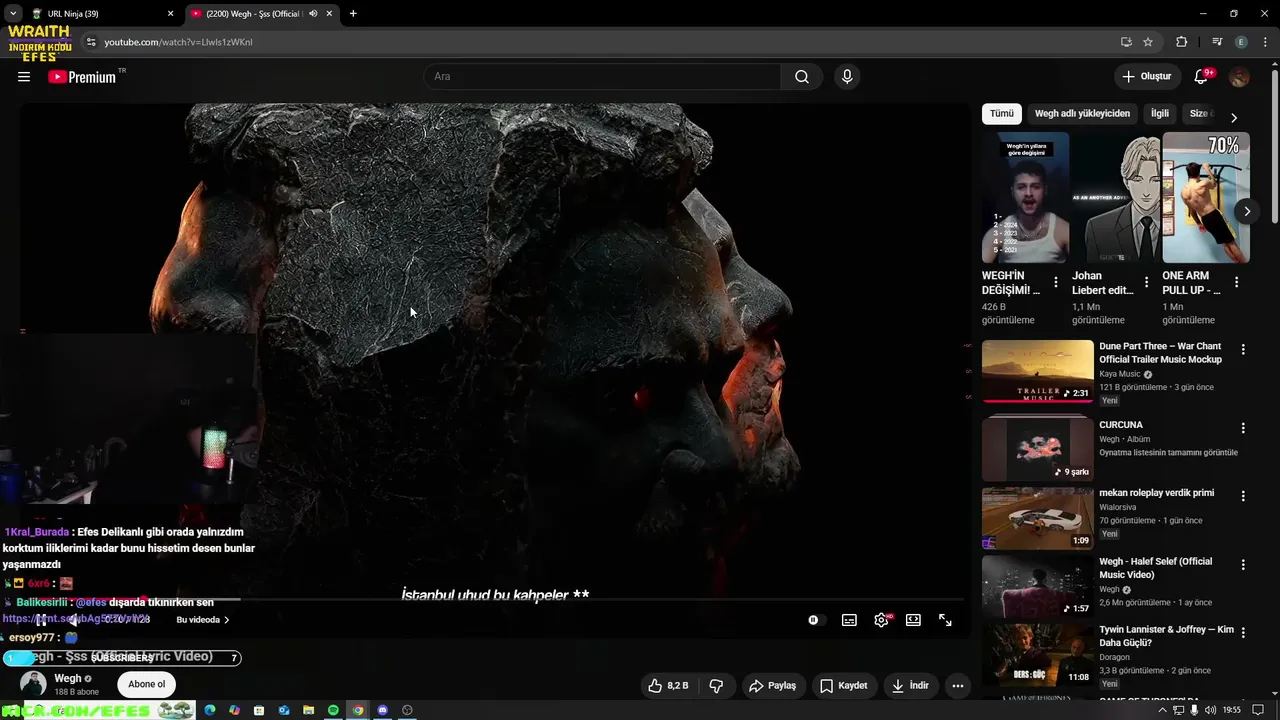Like the video with thumbs up
Image resolution: width=1280 pixels, height=720 pixels.
tap(668, 686)
